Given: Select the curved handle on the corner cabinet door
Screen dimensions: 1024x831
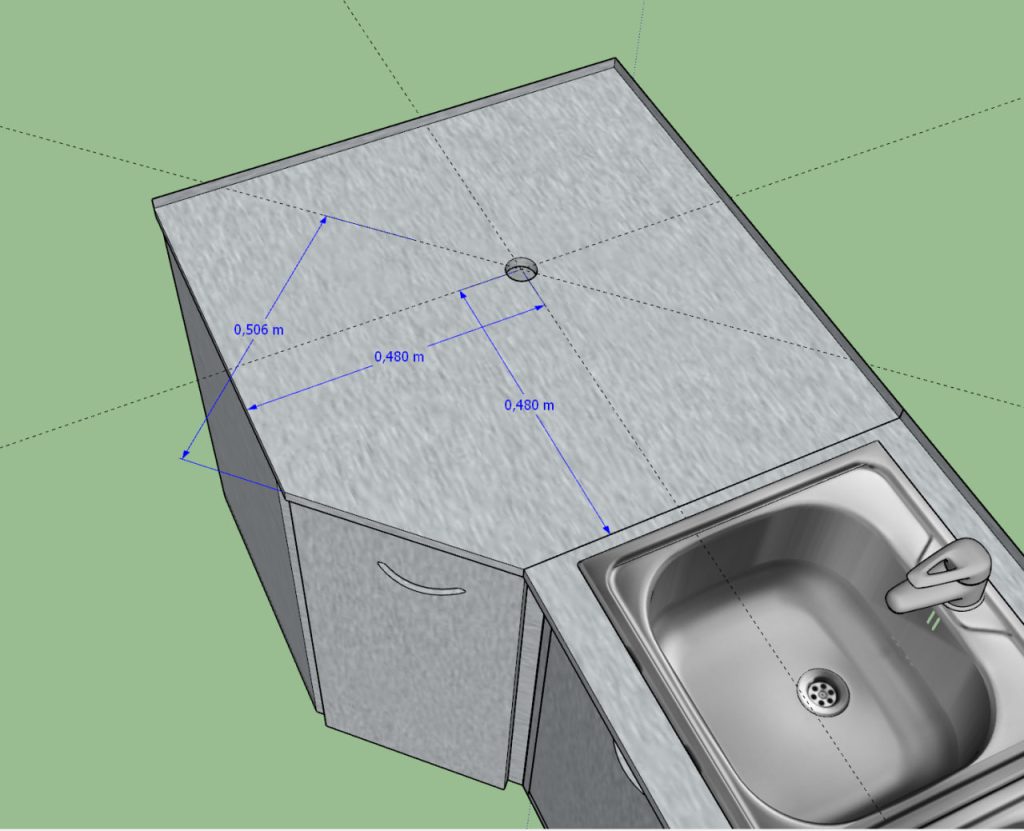Looking at the screenshot, I should (421, 581).
